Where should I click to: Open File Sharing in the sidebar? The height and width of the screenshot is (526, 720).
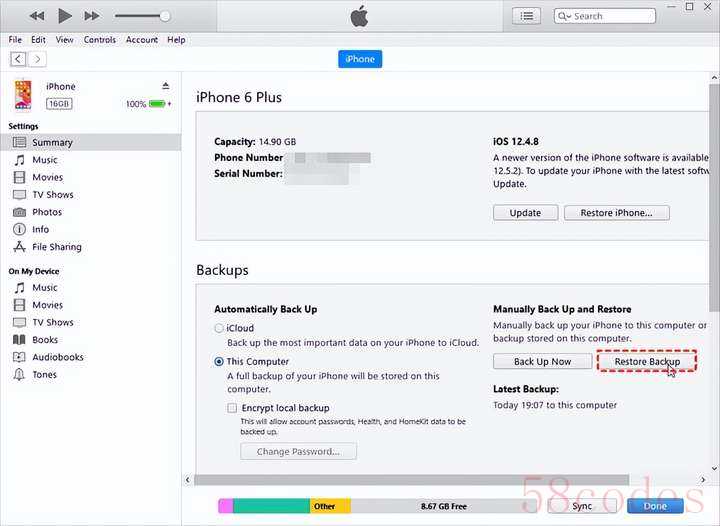56,247
